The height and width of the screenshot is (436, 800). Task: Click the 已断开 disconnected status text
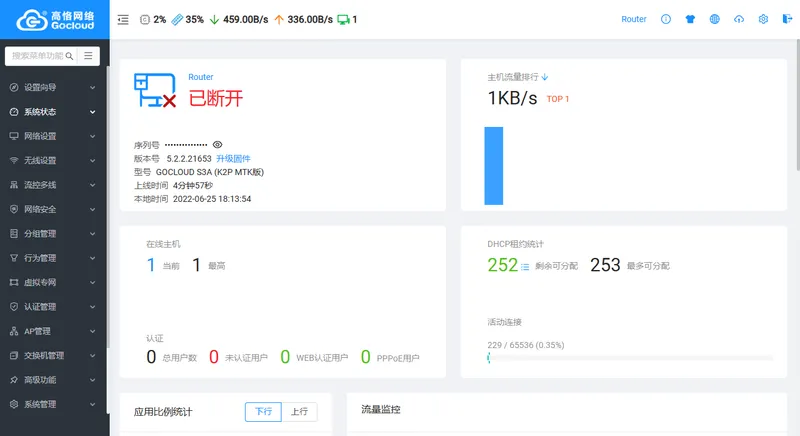coord(216,98)
